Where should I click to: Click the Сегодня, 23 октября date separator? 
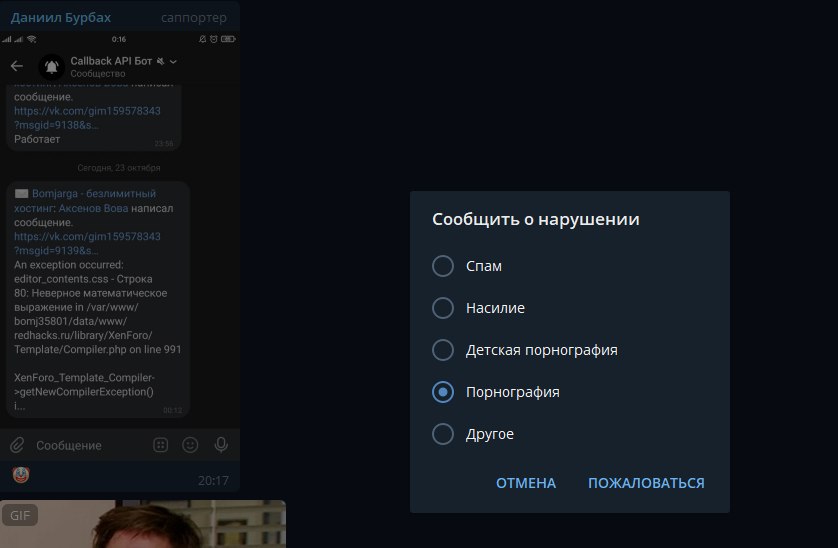[119, 167]
